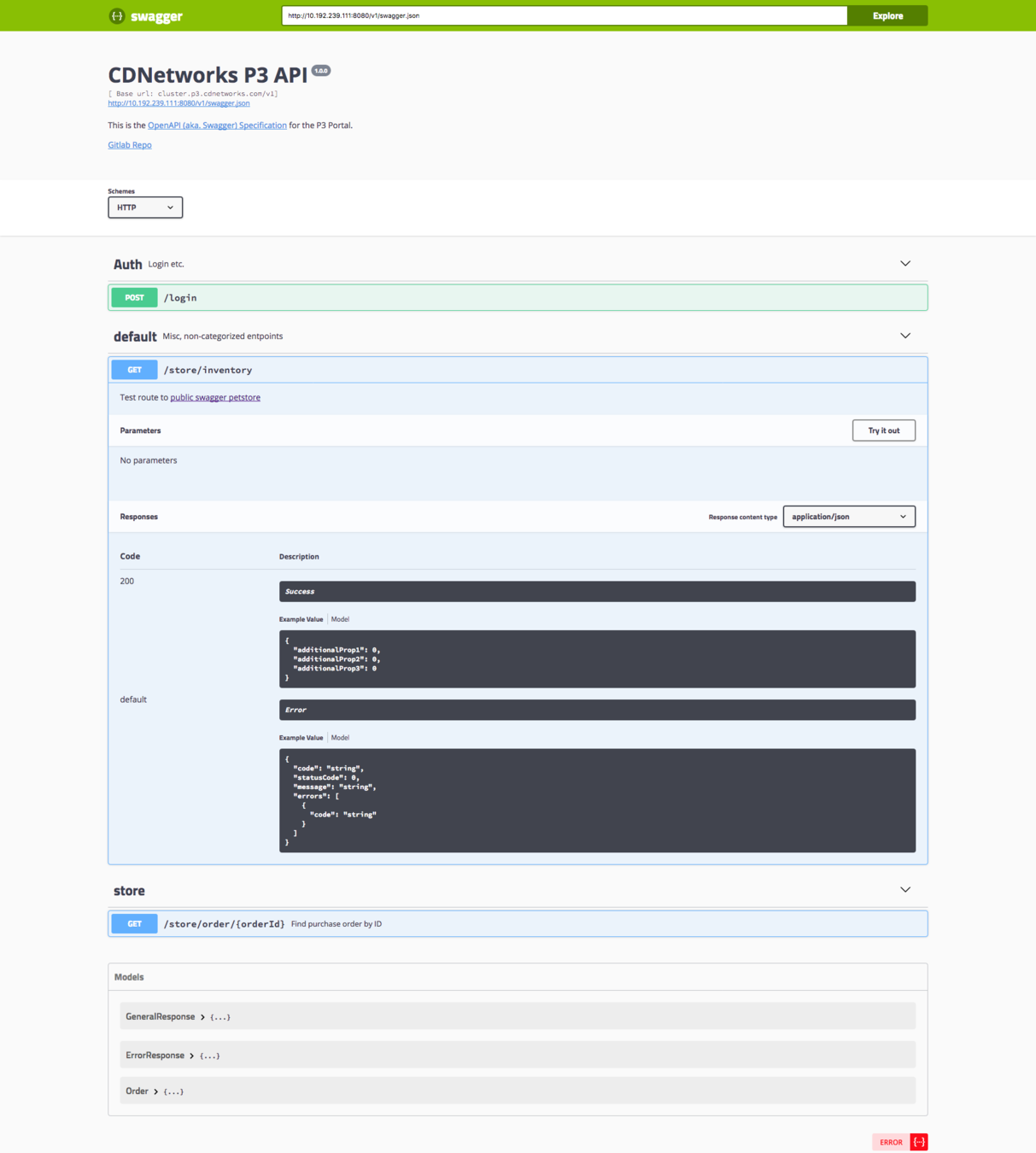Click the base URL text

click(193, 94)
